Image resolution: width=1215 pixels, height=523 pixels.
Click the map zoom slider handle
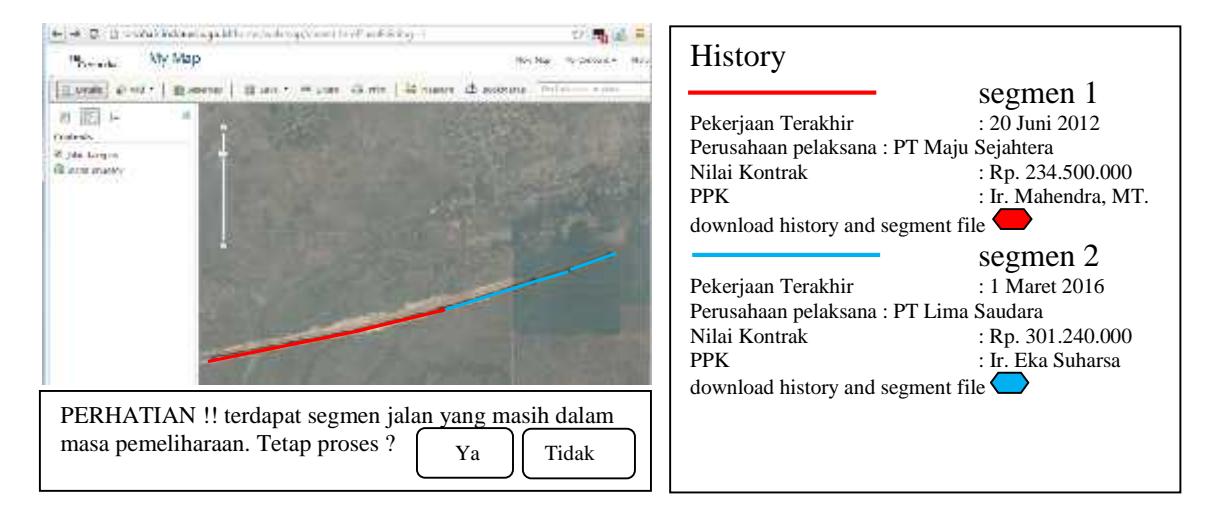223,154
